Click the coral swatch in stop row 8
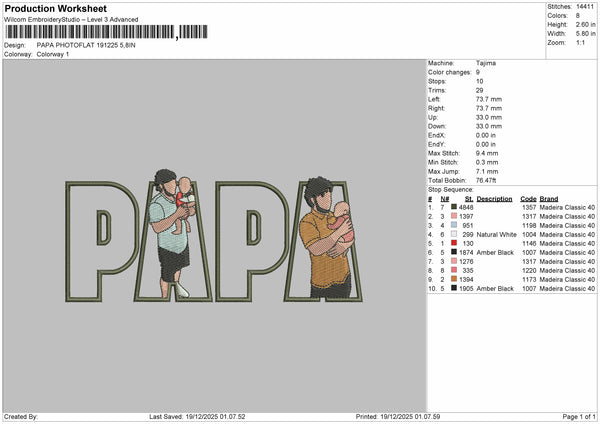600x424 pixels. pyautogui.click(x=454, y=270)
